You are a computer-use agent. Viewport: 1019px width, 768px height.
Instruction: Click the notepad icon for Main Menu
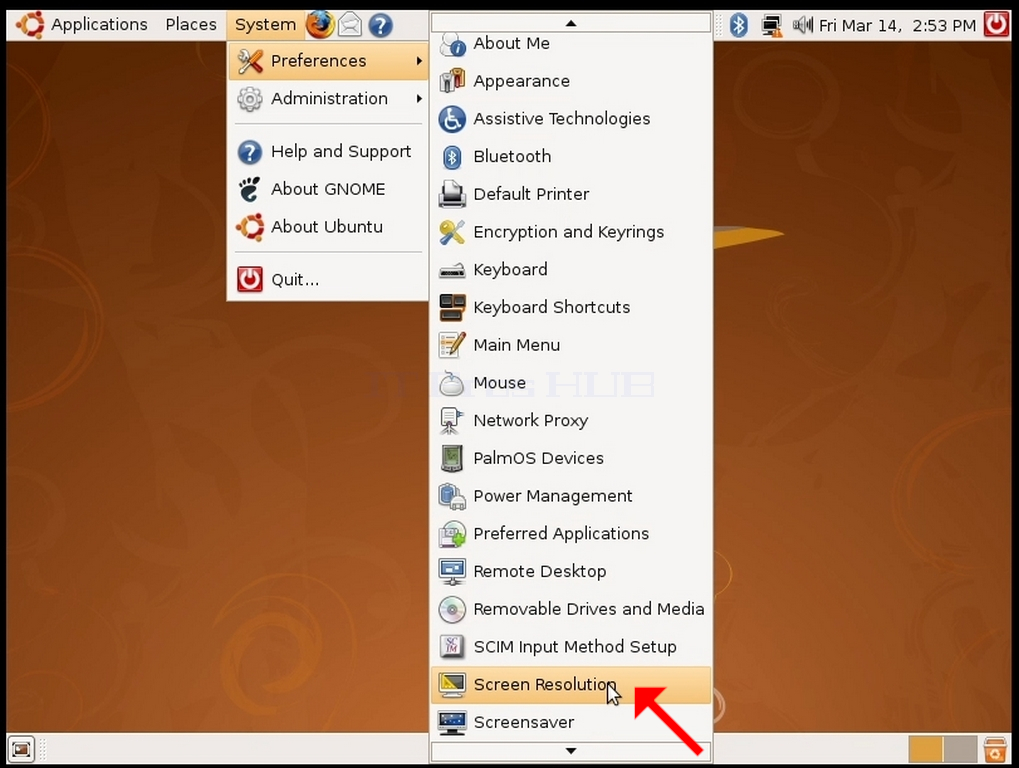(452, 345)
